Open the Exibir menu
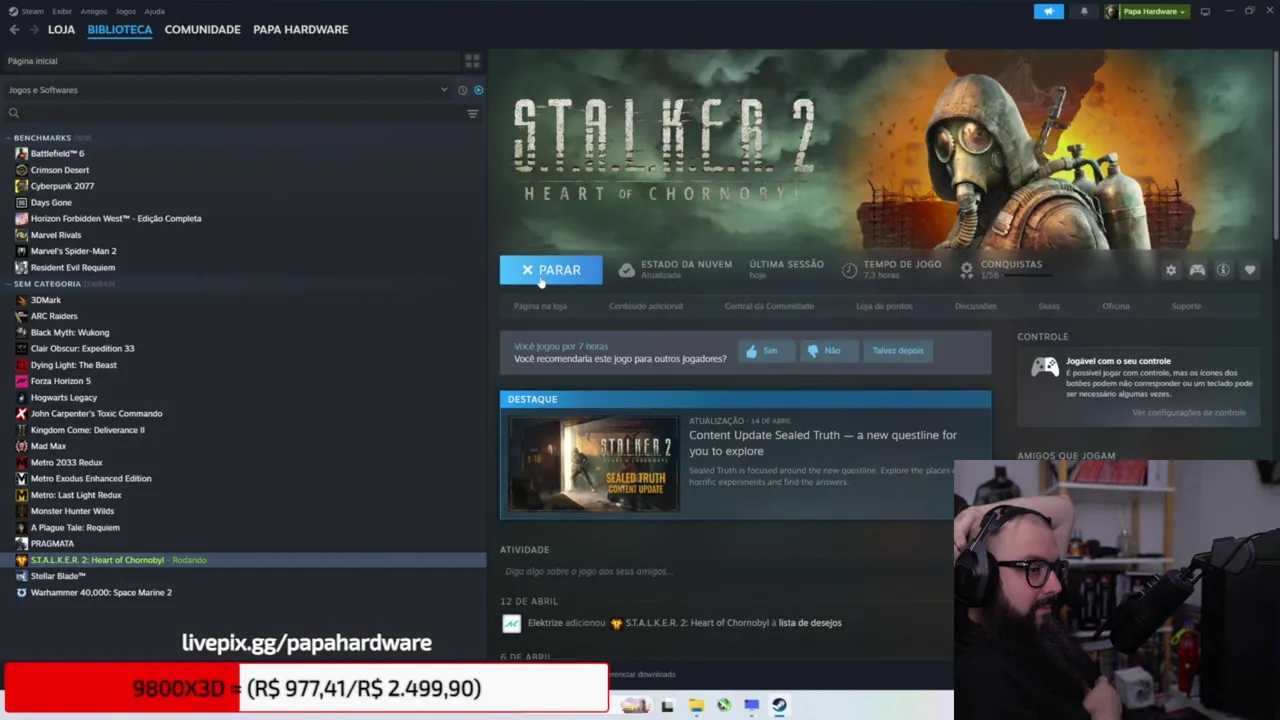1280x720 pixels. point(62,12)
